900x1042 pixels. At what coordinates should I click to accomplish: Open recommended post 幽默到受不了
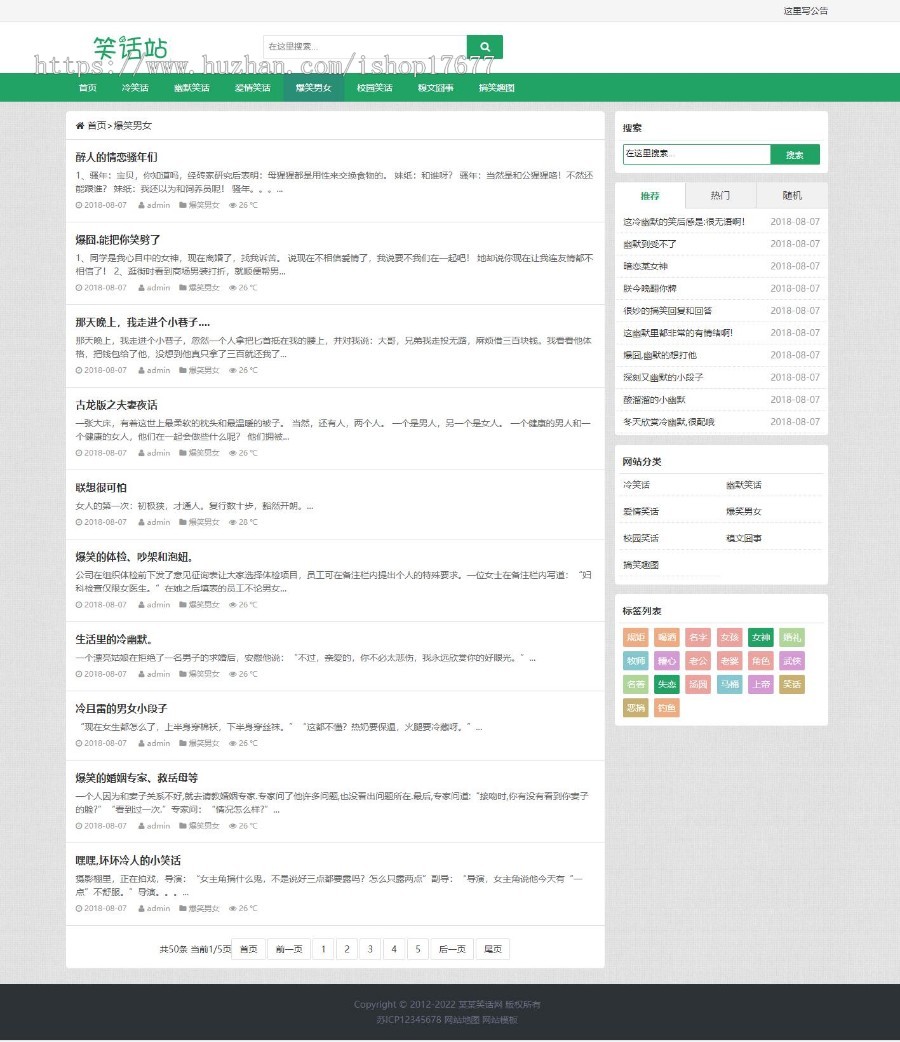pos(649,245)
